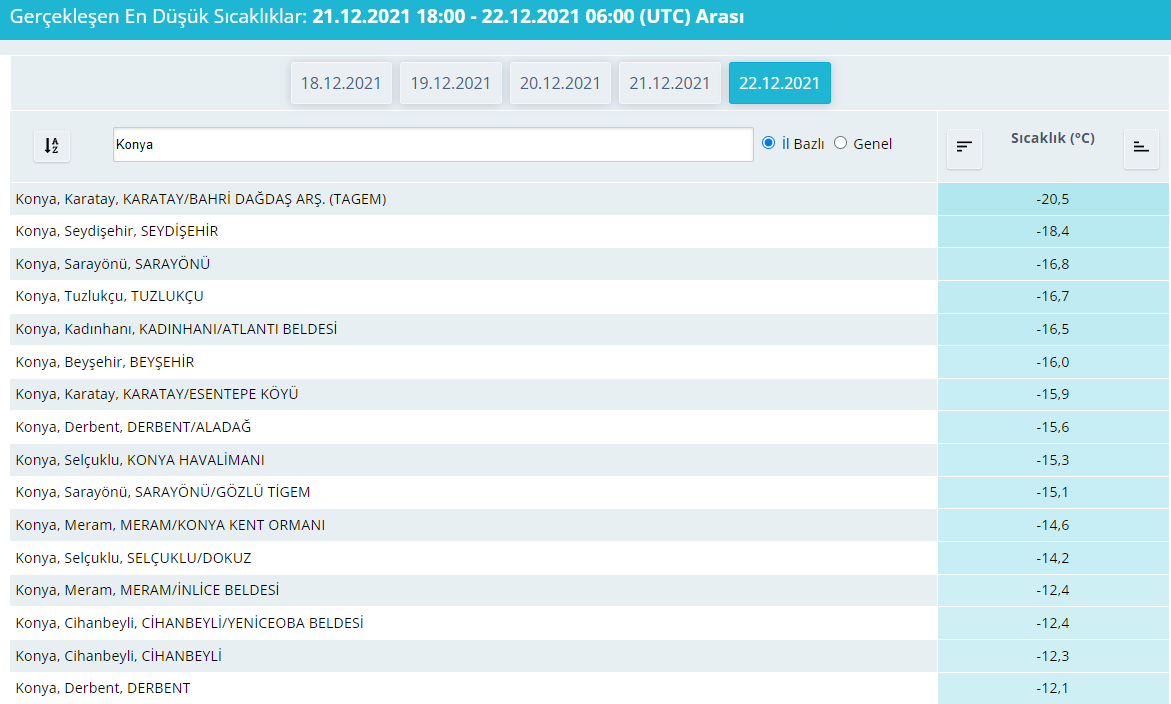Click the -12,1 temperature cell for Derbent
Screen dimensions: 1171x704
click(x=1053, y=688)
